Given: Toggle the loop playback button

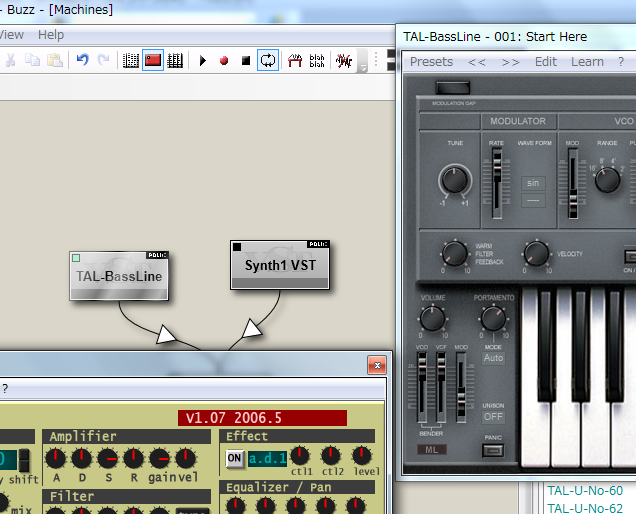Looking at the screenshot, I should coord(268,61).
